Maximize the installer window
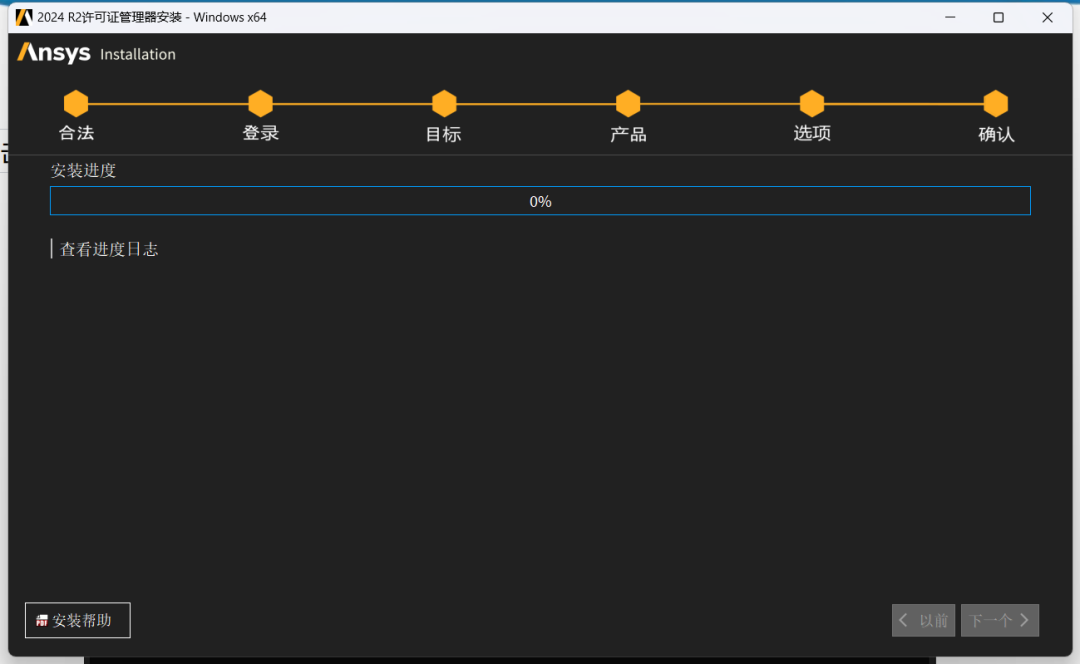 point(998,17)
